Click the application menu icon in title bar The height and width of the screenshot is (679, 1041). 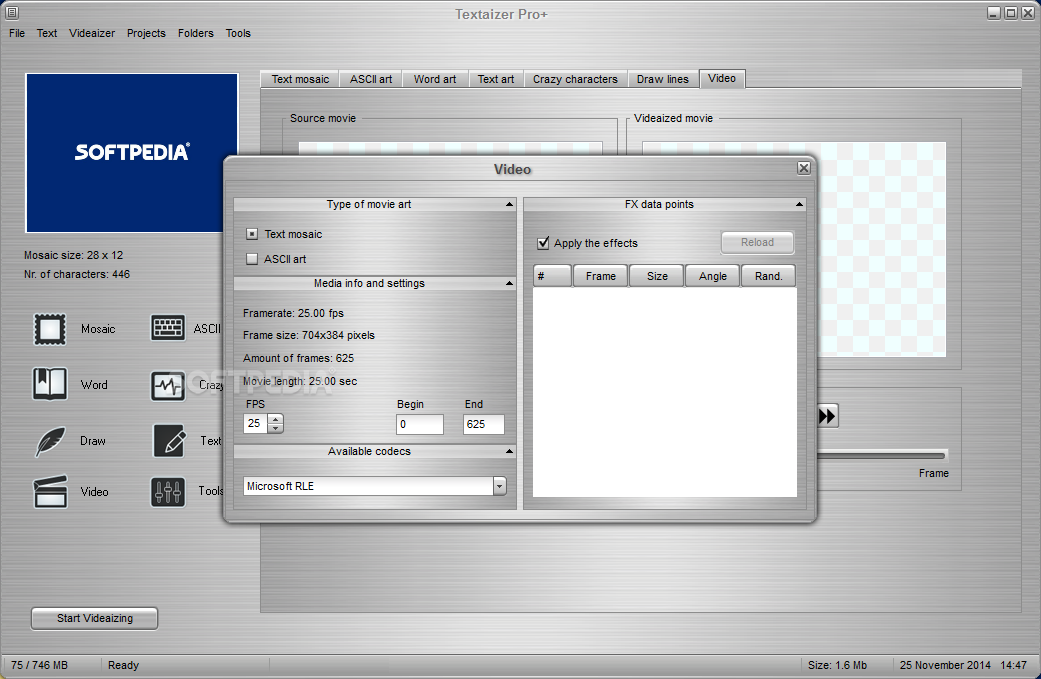pyautogui.click(x=11, y=12)
